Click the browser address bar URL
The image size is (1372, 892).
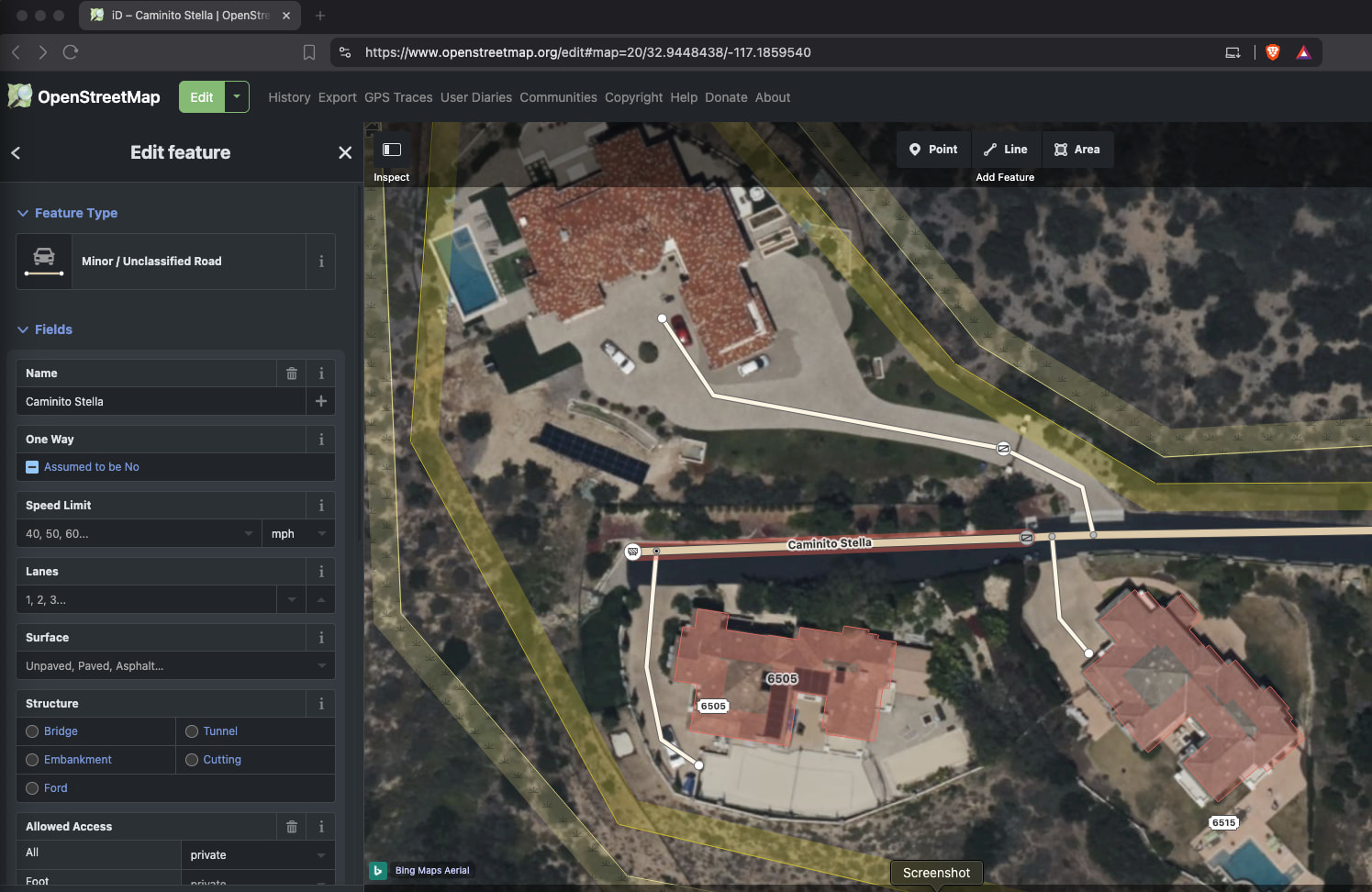(587, 52)
